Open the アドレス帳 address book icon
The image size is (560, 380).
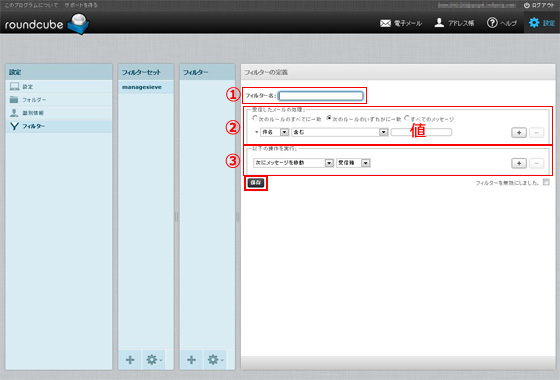tap(439, 23)
